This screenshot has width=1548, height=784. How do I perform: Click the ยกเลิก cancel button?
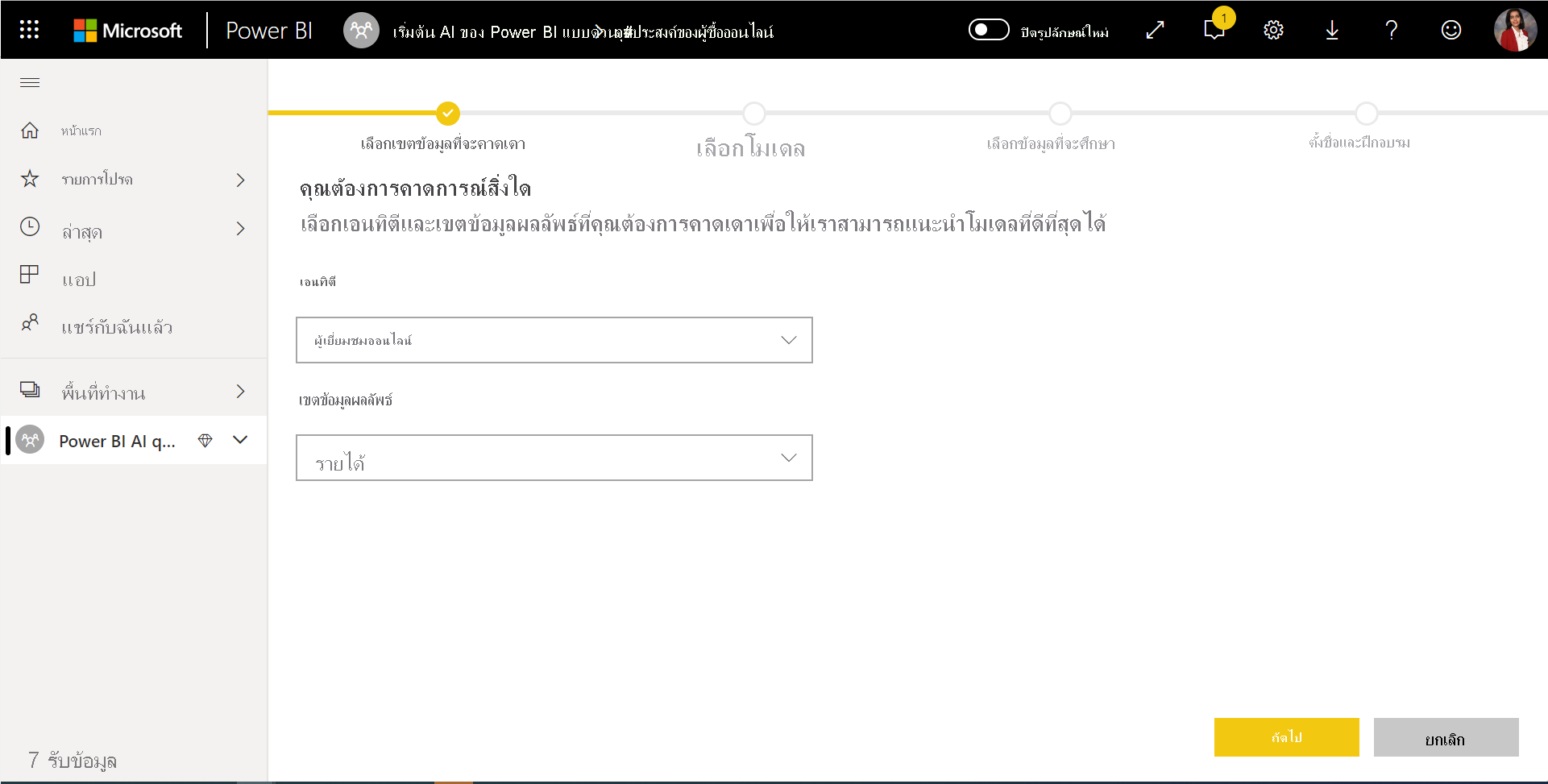point(1446,737)
